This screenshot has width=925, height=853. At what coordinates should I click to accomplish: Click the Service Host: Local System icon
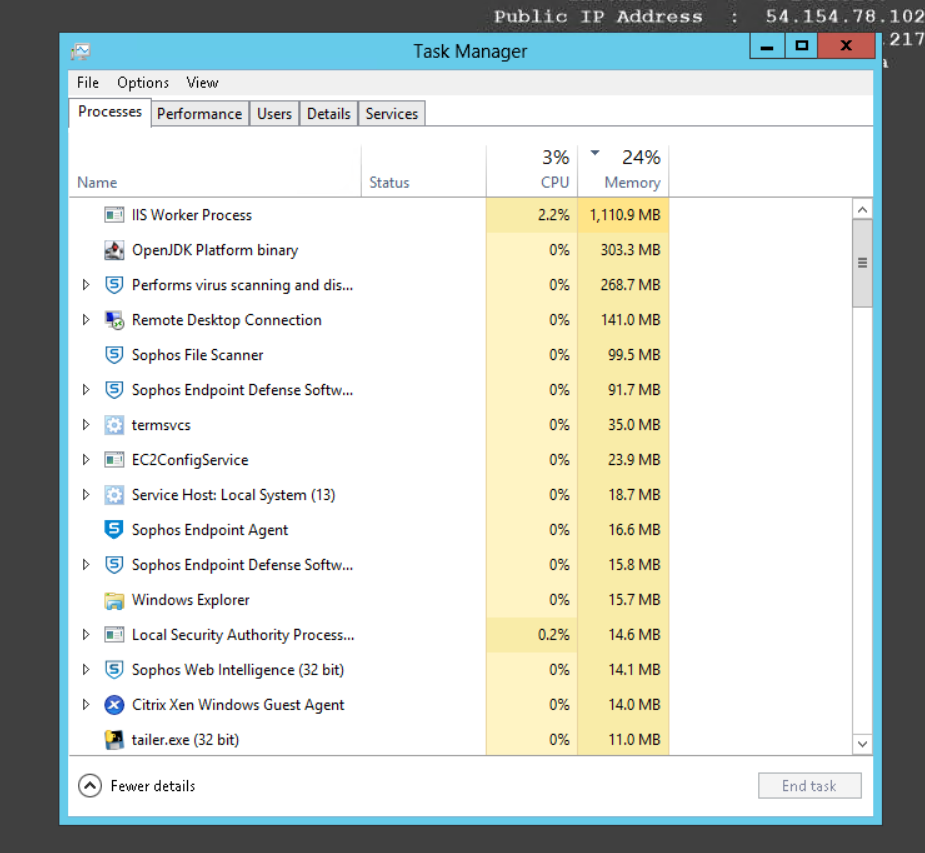(x=114, y=494)
